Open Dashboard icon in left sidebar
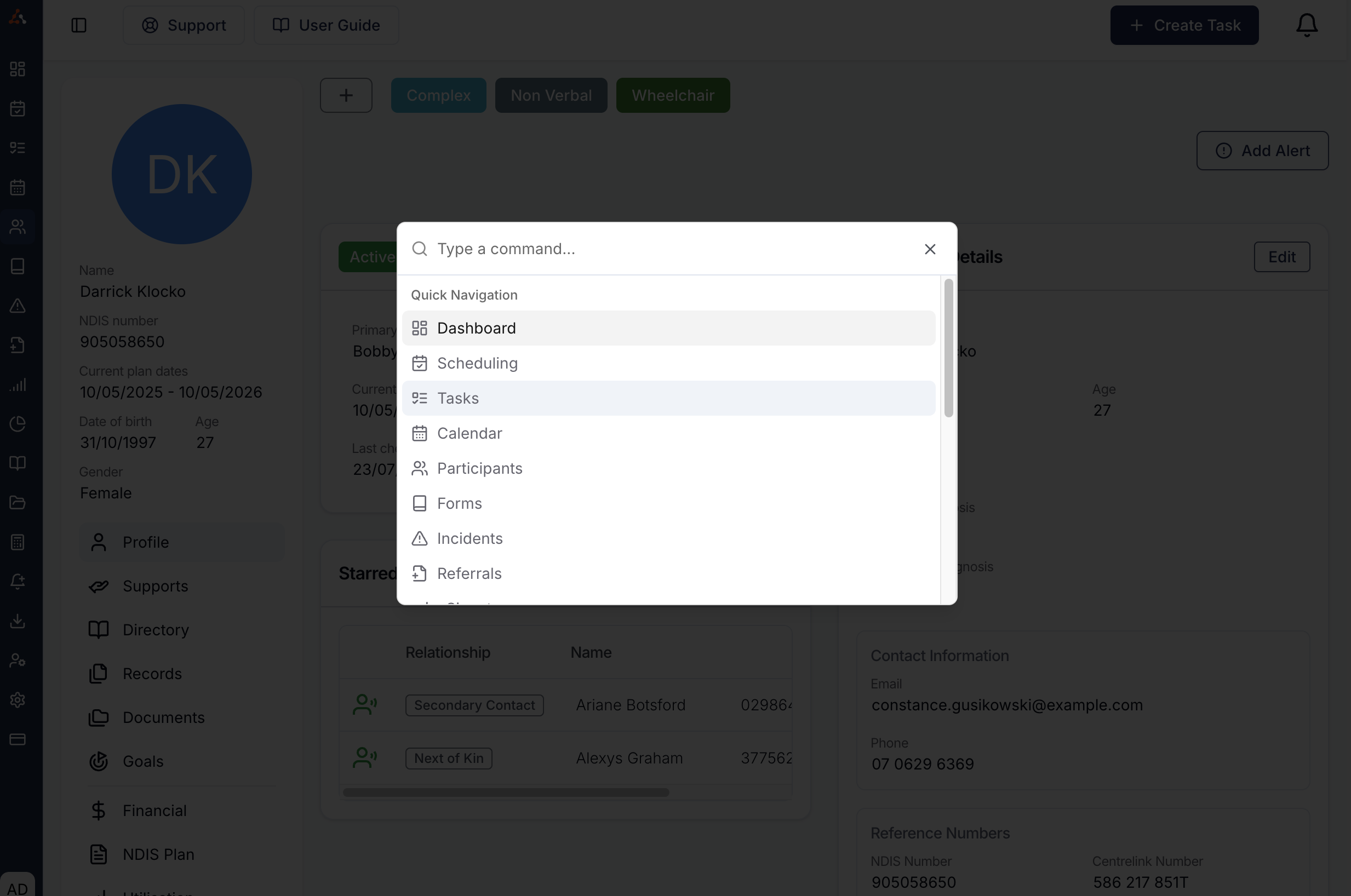This screenshot has width=1351, height=896. click(18, 69)
